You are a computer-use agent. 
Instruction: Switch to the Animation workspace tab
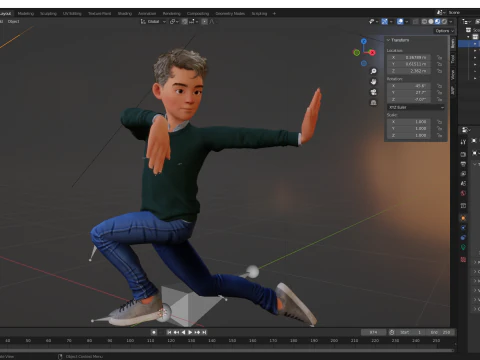tap(147, 14)
